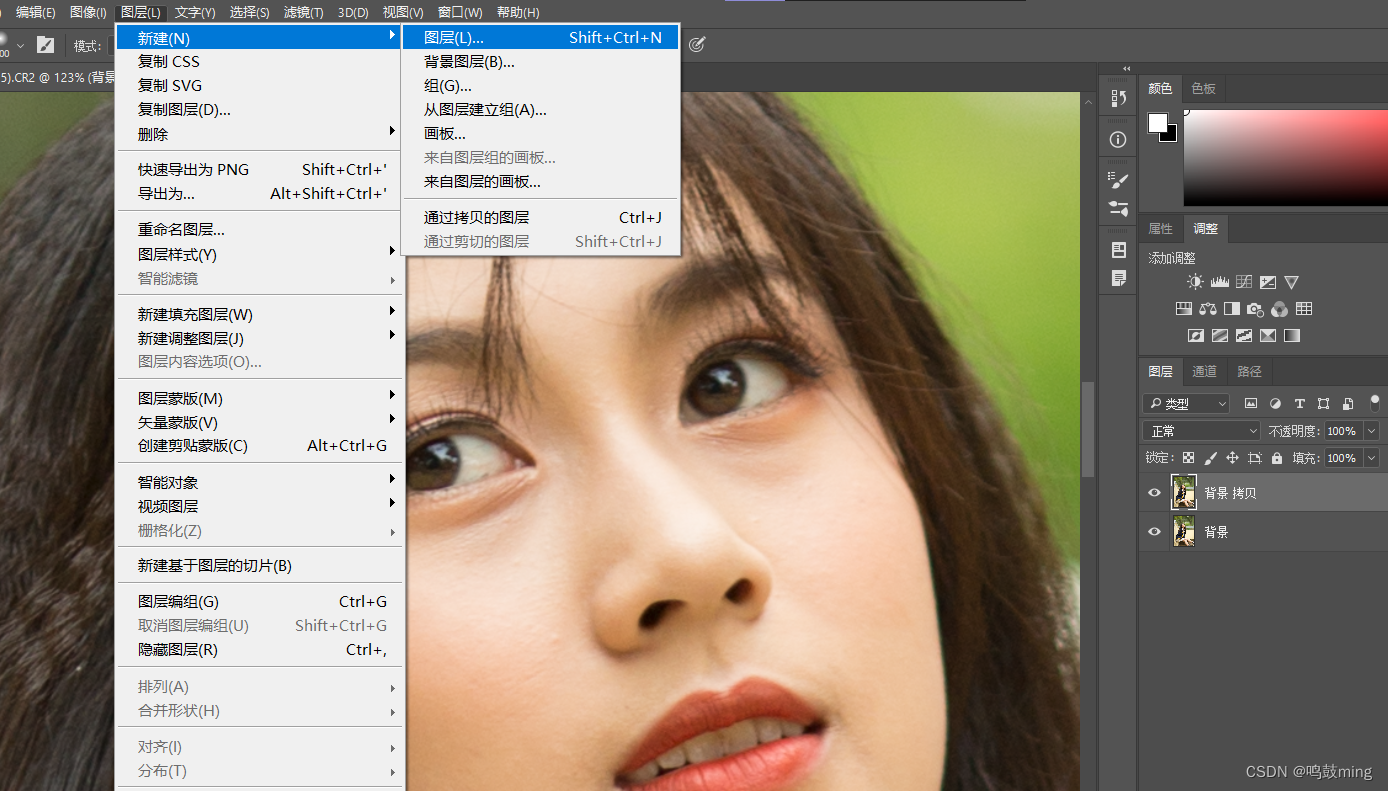Screen dimensions: 1388x791
Task: Add an Invert adjustment
Action: 1196,336
